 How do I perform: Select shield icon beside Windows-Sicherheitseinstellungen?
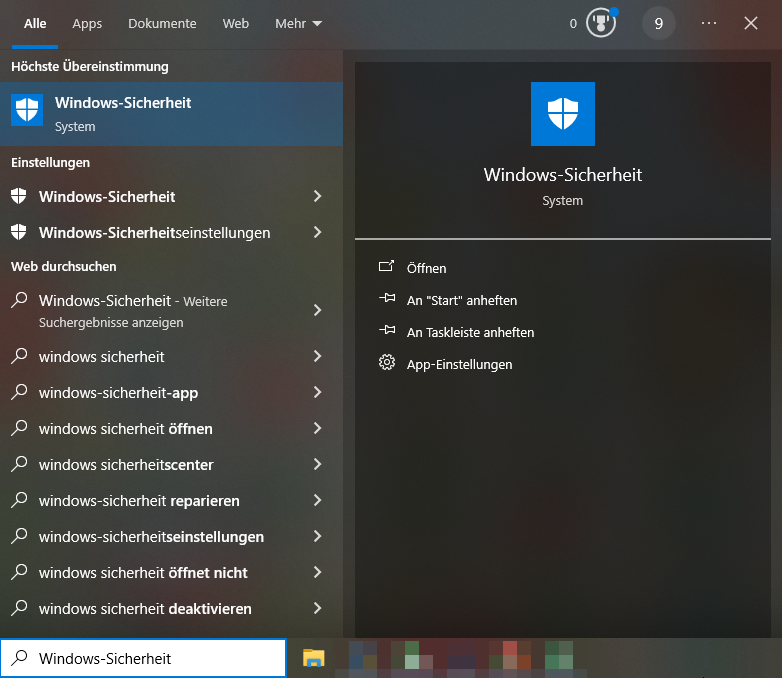pos(19,232)
